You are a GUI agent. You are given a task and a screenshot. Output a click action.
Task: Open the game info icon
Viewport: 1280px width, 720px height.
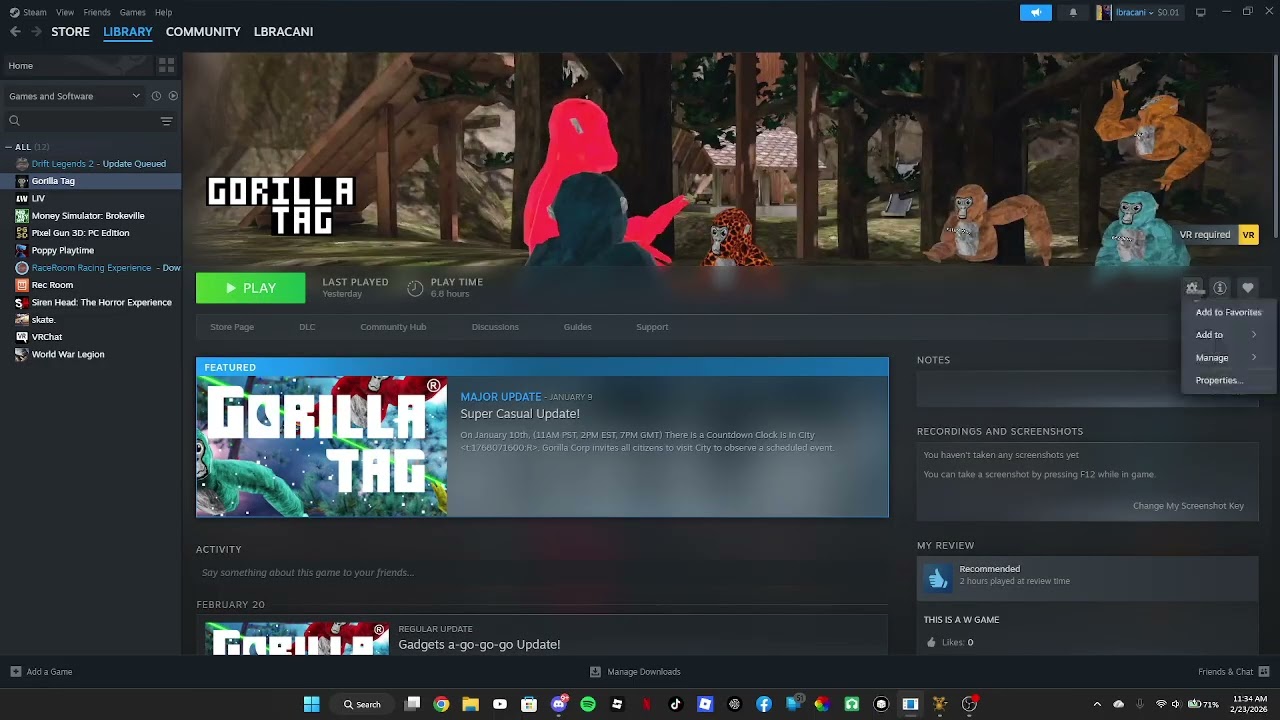1220,288
